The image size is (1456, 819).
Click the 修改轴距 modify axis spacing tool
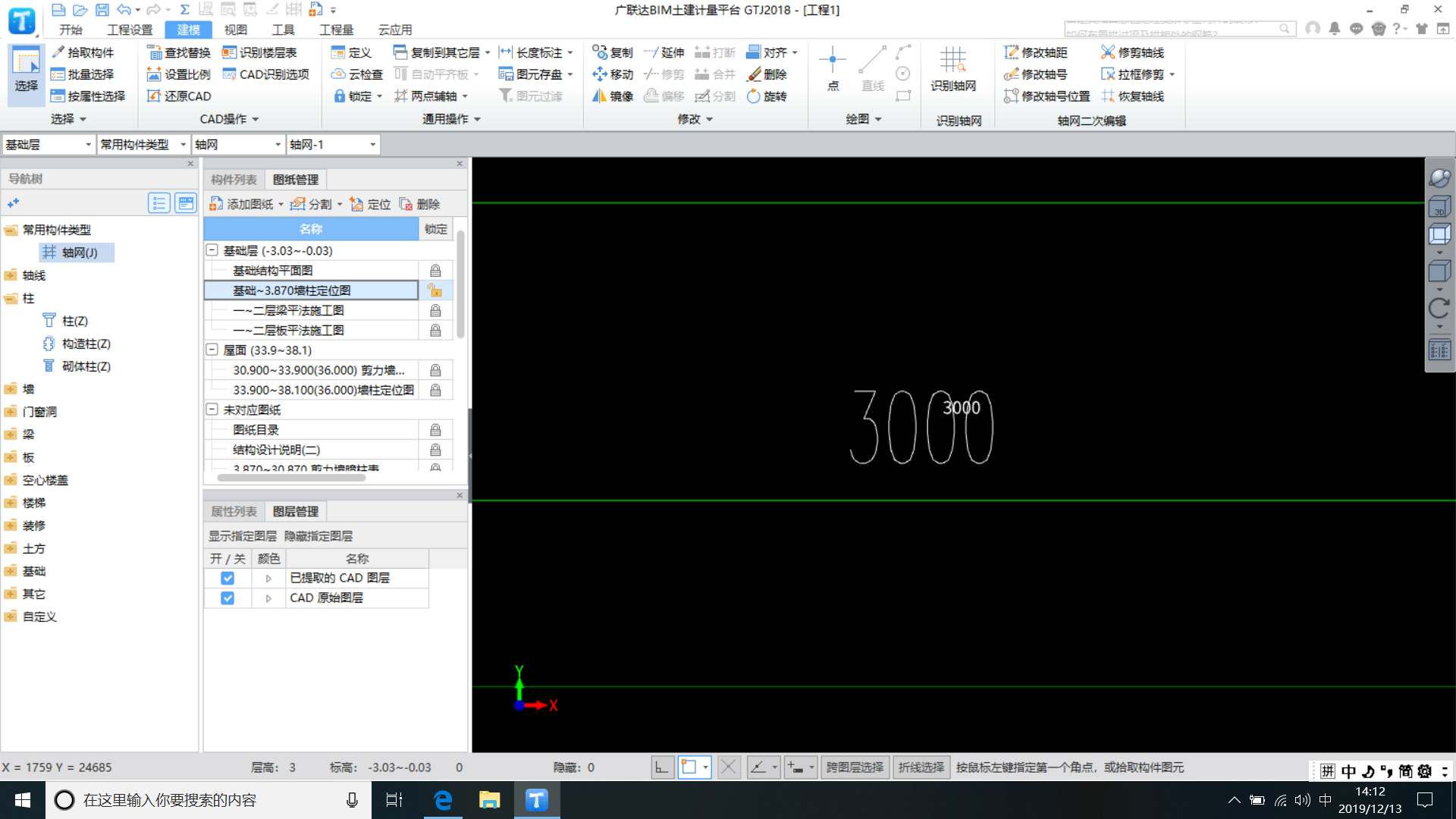[x=1036, y=52]
